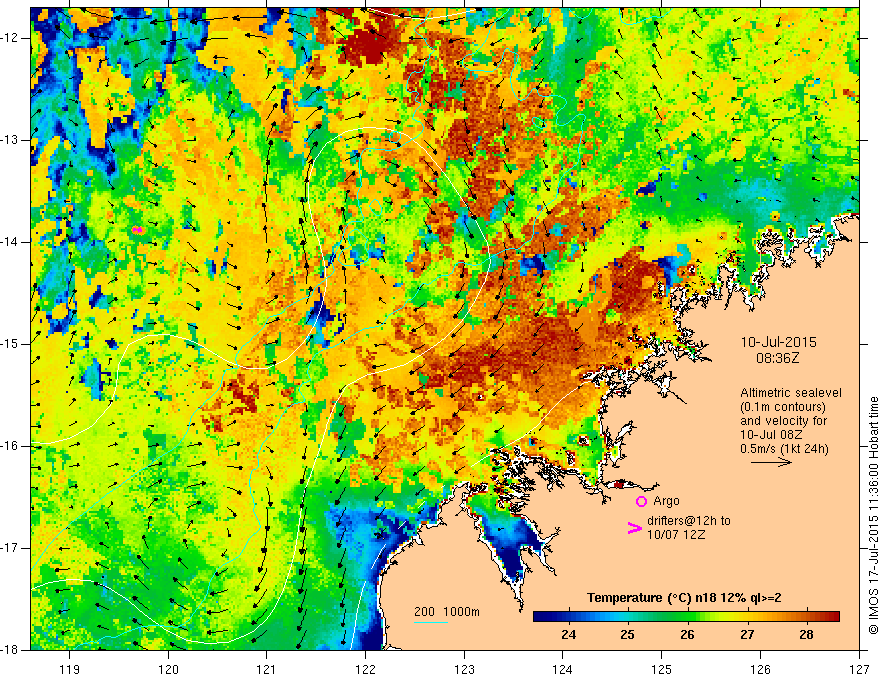
Task: Click the magenta Argo circle legend symbol
Action: pos(641,501)
